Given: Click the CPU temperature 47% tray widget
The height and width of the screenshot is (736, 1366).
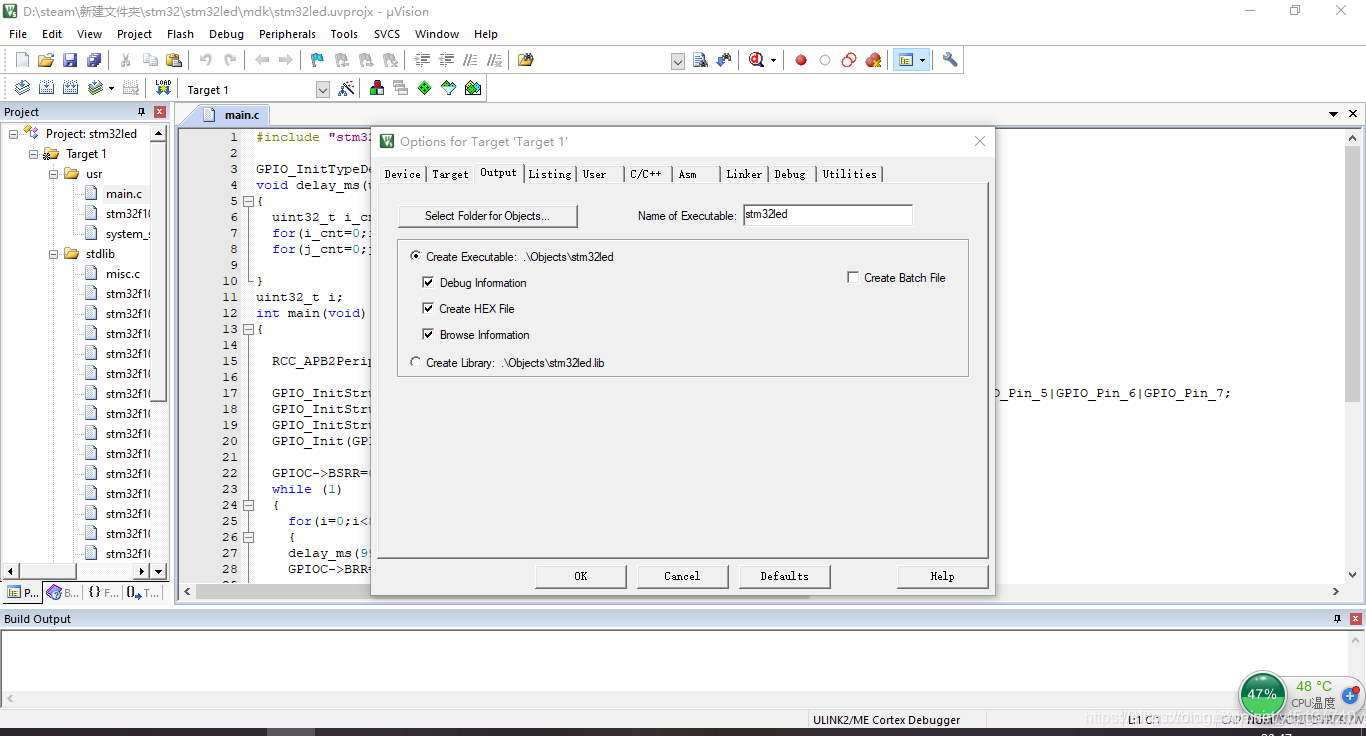Looking at the screenshot, I should 1262,694.
